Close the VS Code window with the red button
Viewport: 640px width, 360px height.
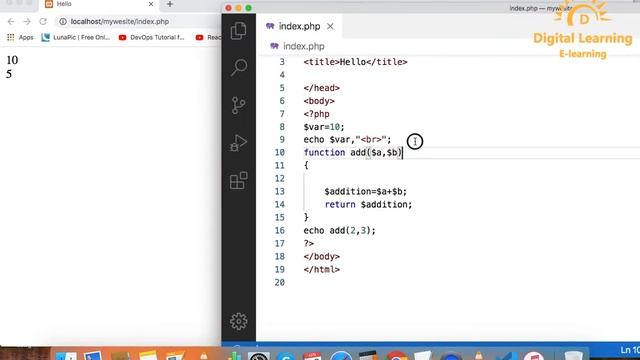click(x=229, y=8)
